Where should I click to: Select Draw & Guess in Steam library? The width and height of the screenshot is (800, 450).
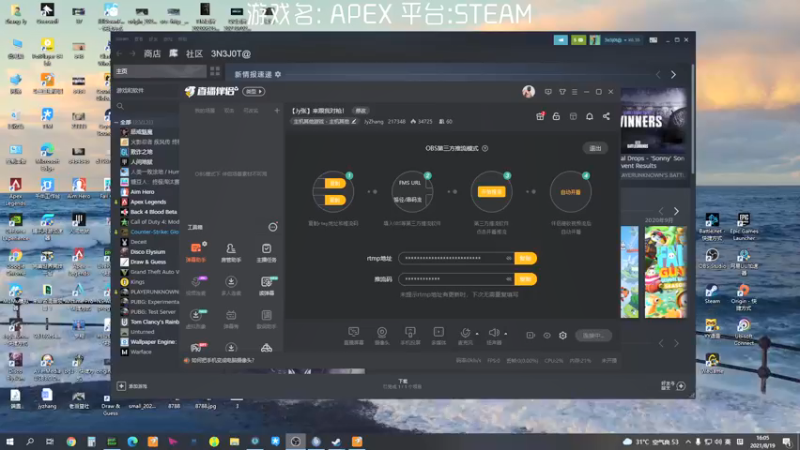click(x=148, y=262)
